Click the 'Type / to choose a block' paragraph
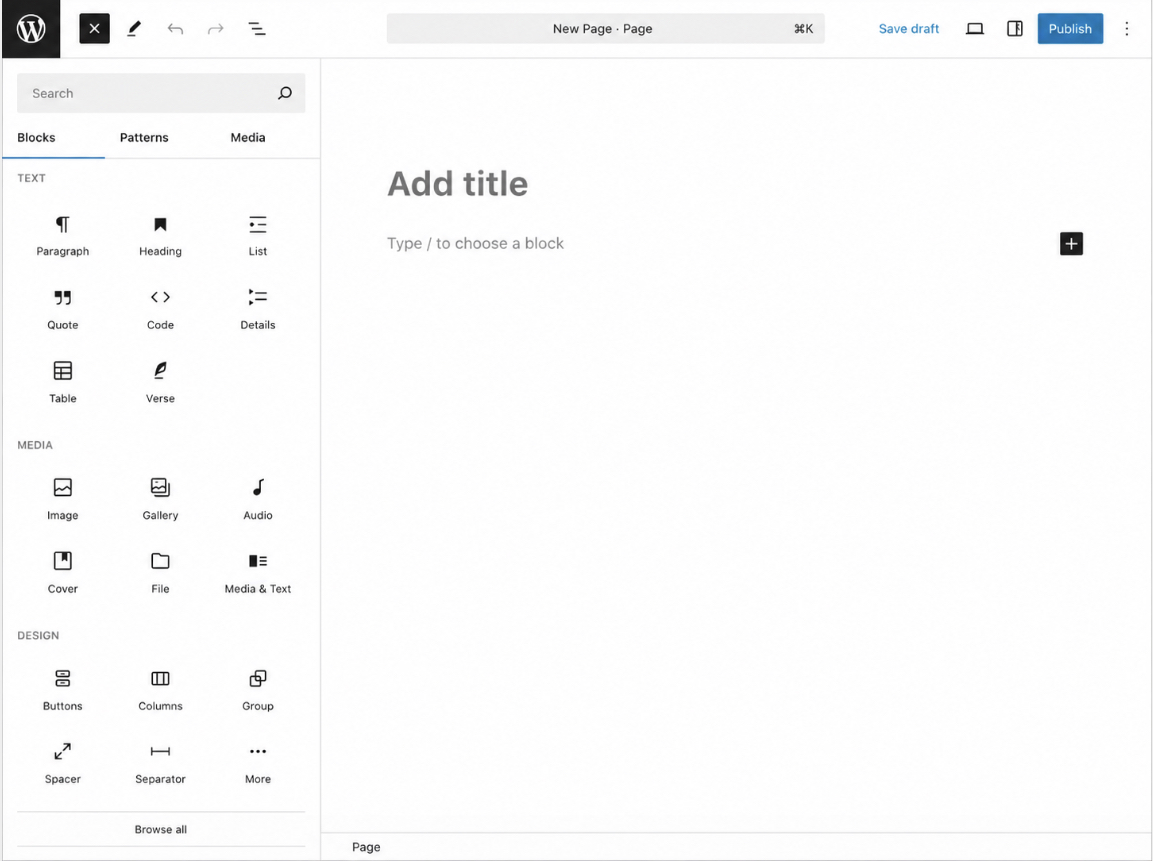Image resolution: width=1153 pixels, height=861 pixels. (475, 243)
